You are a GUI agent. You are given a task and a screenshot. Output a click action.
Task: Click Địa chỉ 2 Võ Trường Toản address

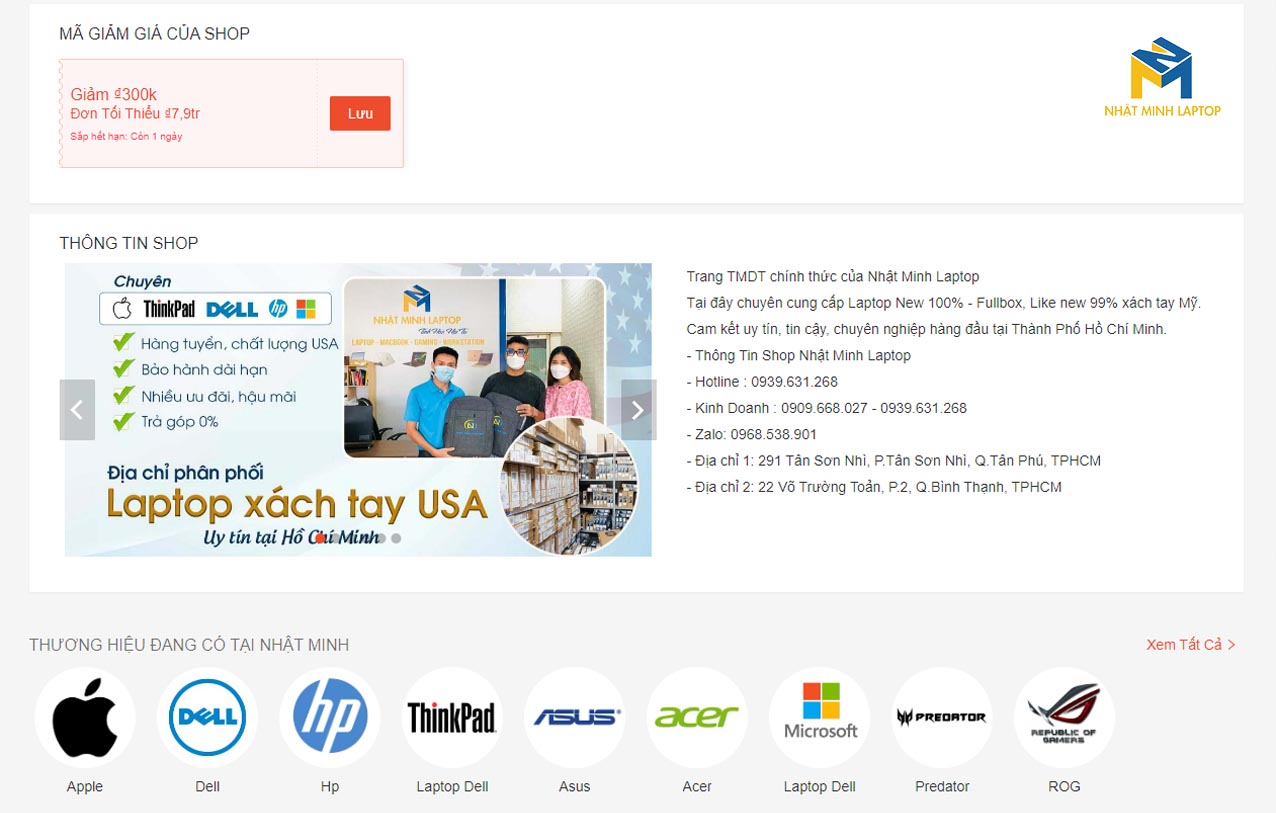874,487
